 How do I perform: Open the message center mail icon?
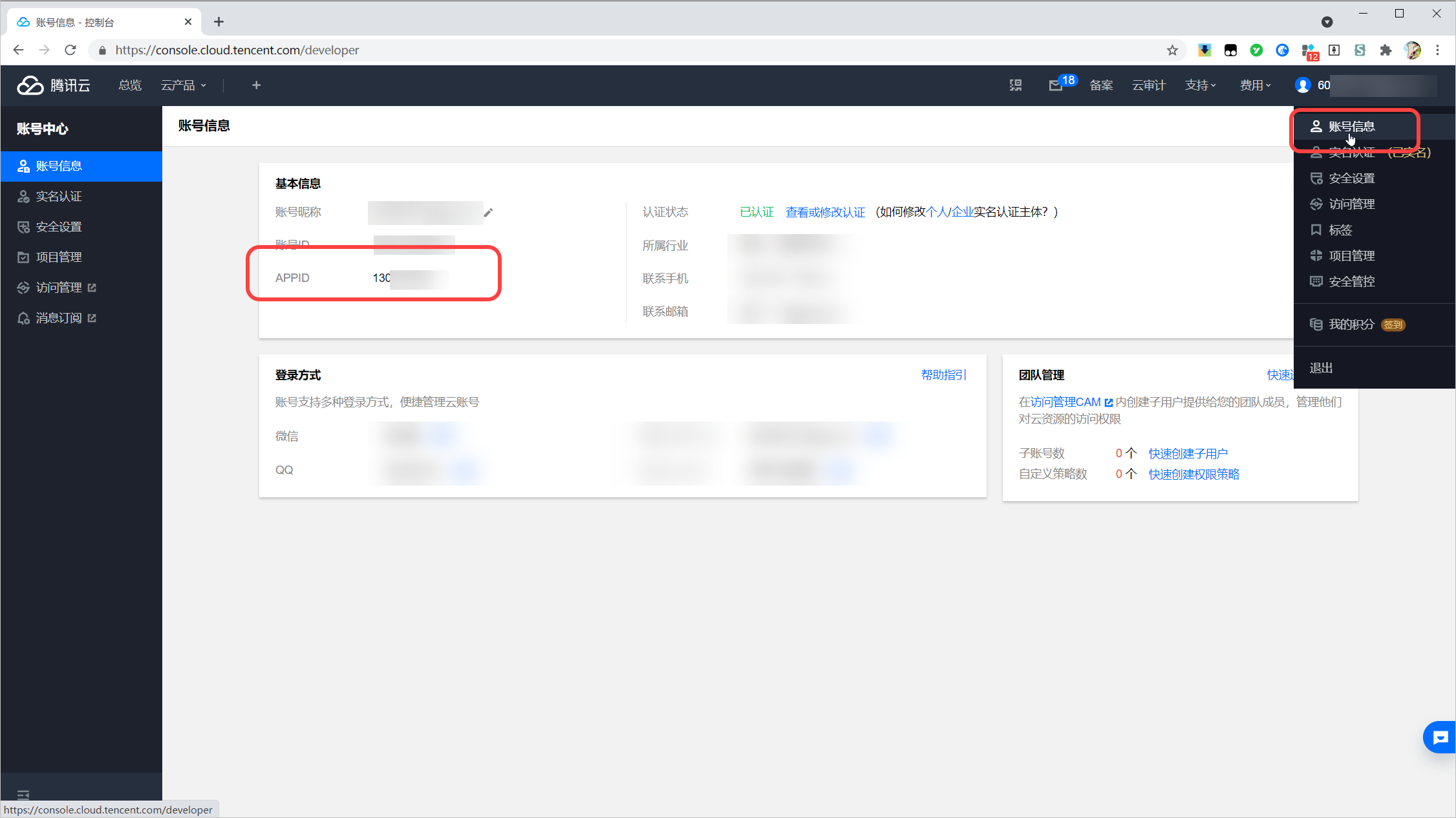[1055, 85]
